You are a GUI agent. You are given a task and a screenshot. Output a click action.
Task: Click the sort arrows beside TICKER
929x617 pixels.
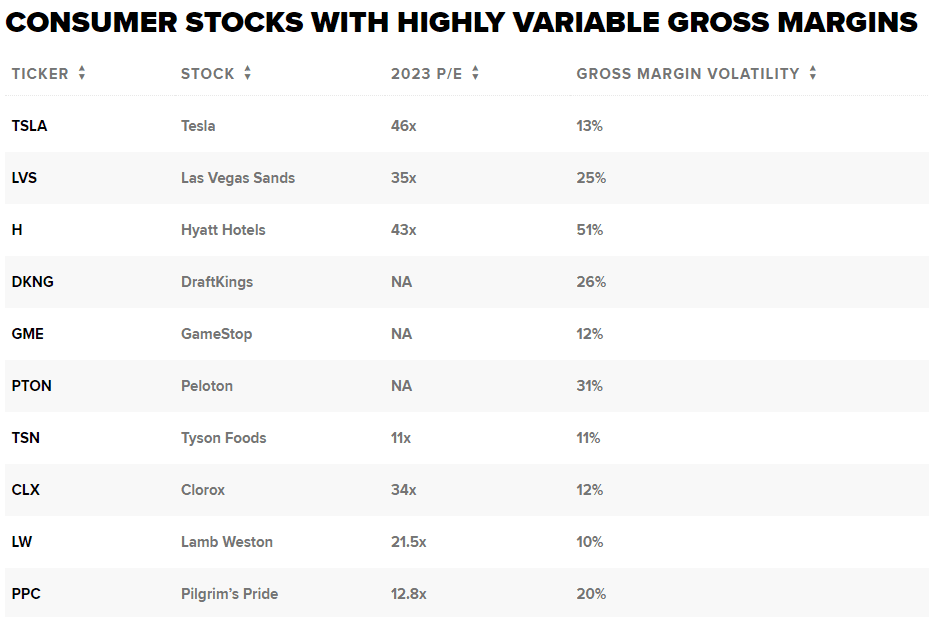coord(82,73)
